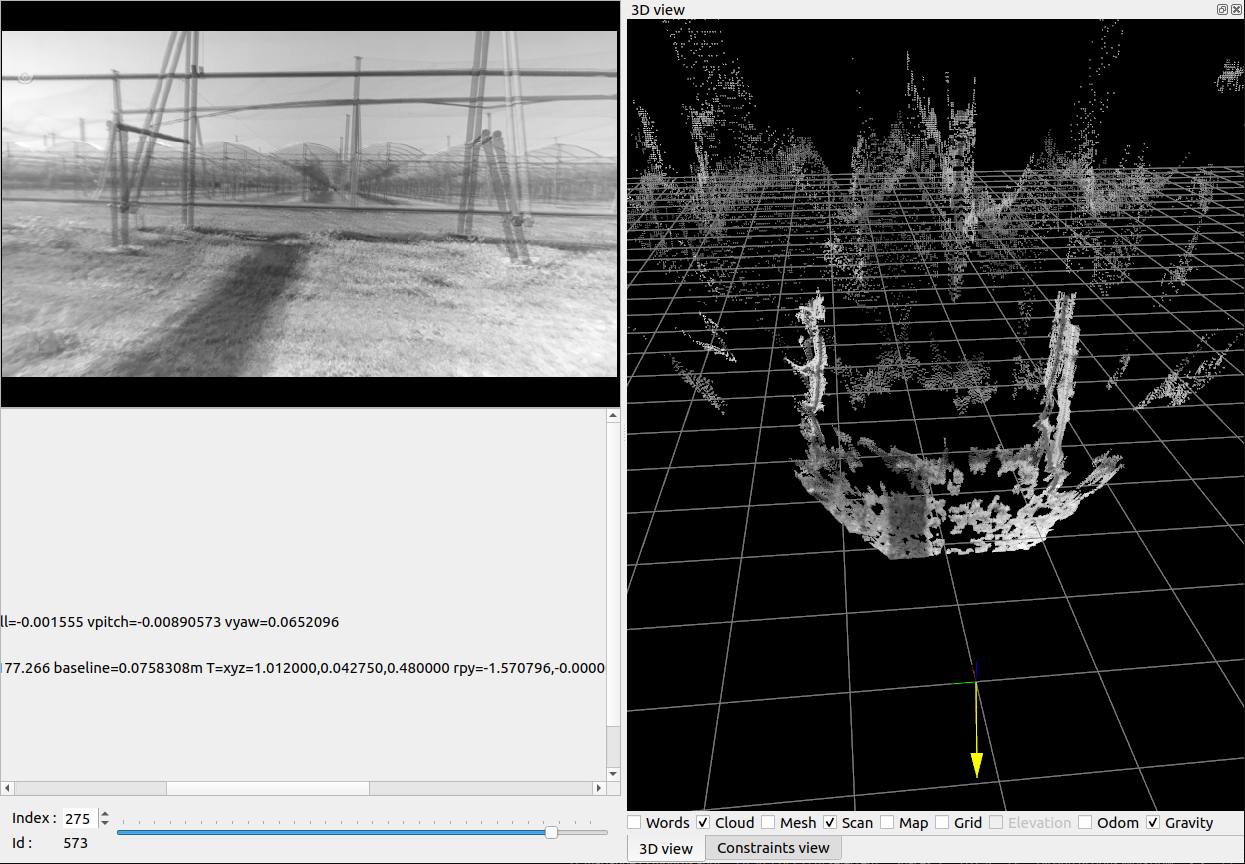Click the text panel scroll-up arrow
This screenshot has height=864, width=1245.
coord(613,416)
